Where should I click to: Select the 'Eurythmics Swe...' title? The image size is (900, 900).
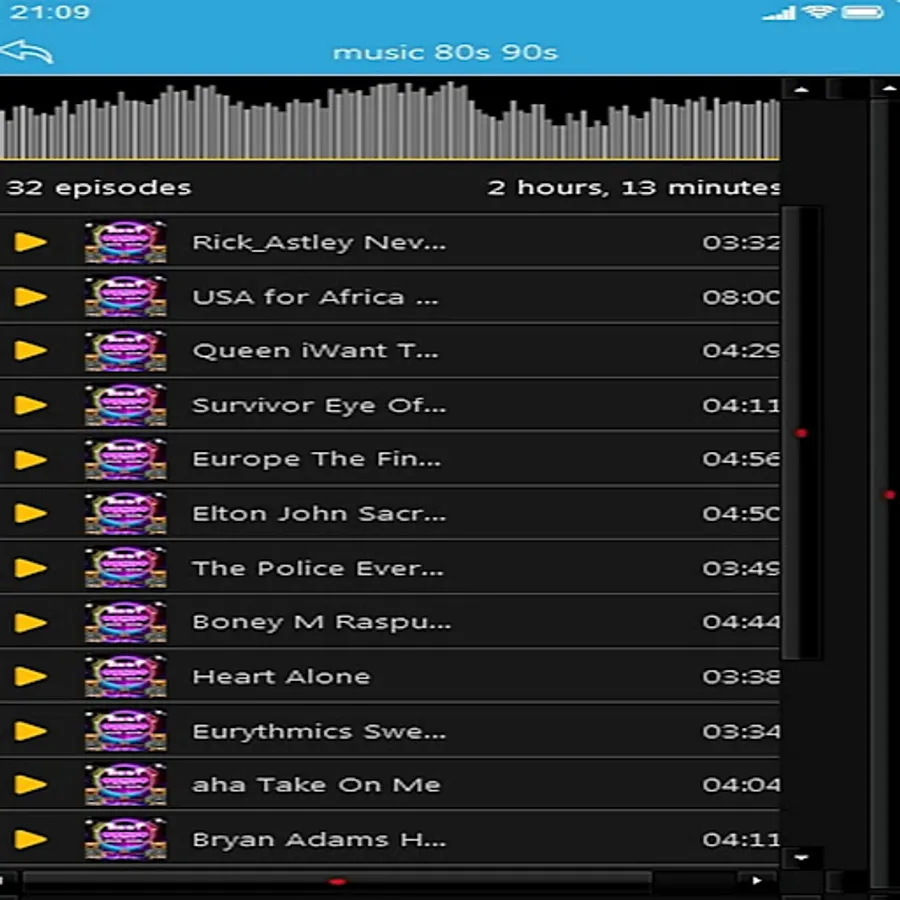pyautogui.click(x=319, y=732)
